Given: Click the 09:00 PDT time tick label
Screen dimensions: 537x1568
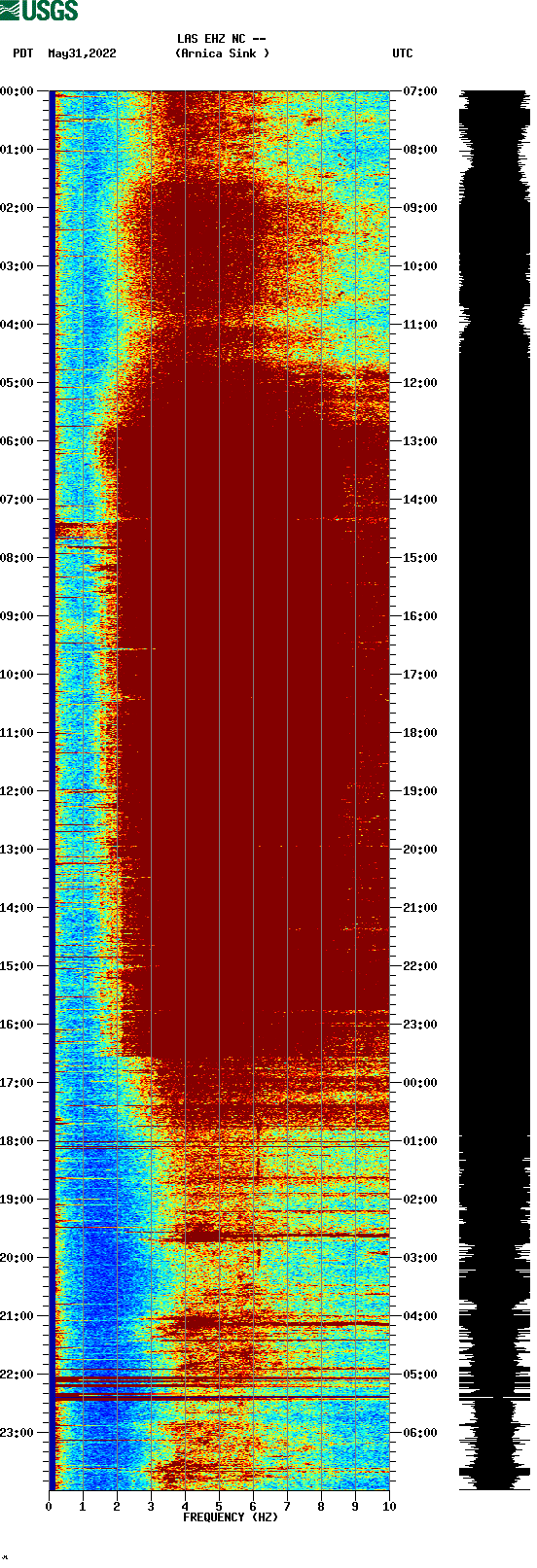Looking at the screenshot, I should [x=17, y=616].
